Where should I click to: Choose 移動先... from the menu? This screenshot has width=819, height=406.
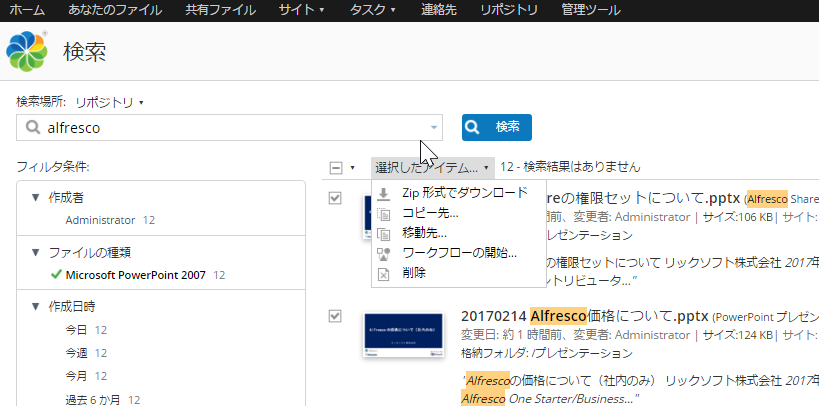pos(459,233)
